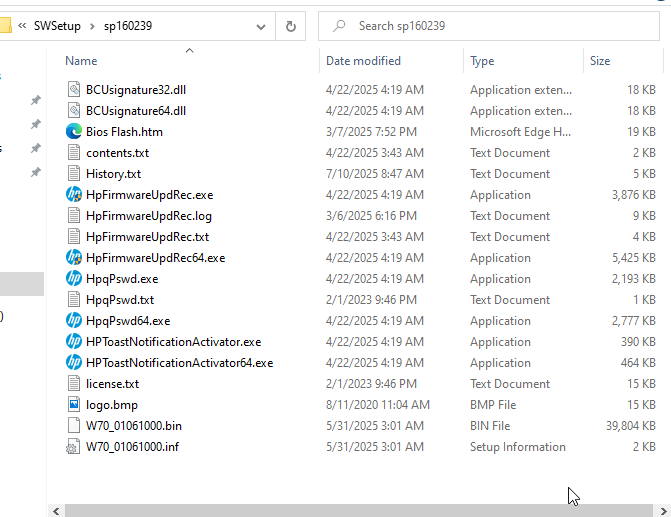Open the address bar history dropdown

click(x=261, y=27)
